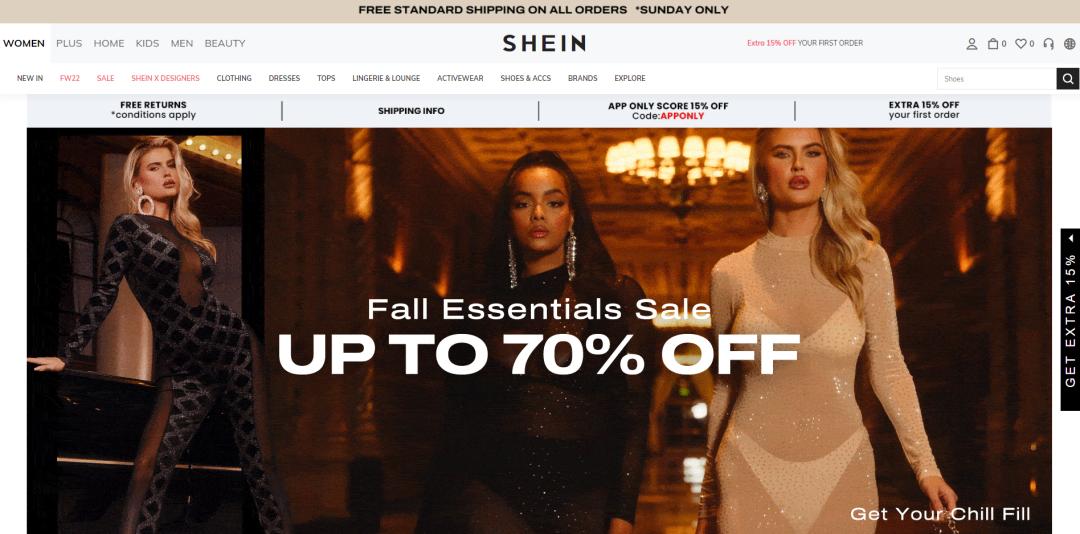Click the Fall Essentials Sale banner
Viewport: 1080px width, 534px height.
point(539,331)
